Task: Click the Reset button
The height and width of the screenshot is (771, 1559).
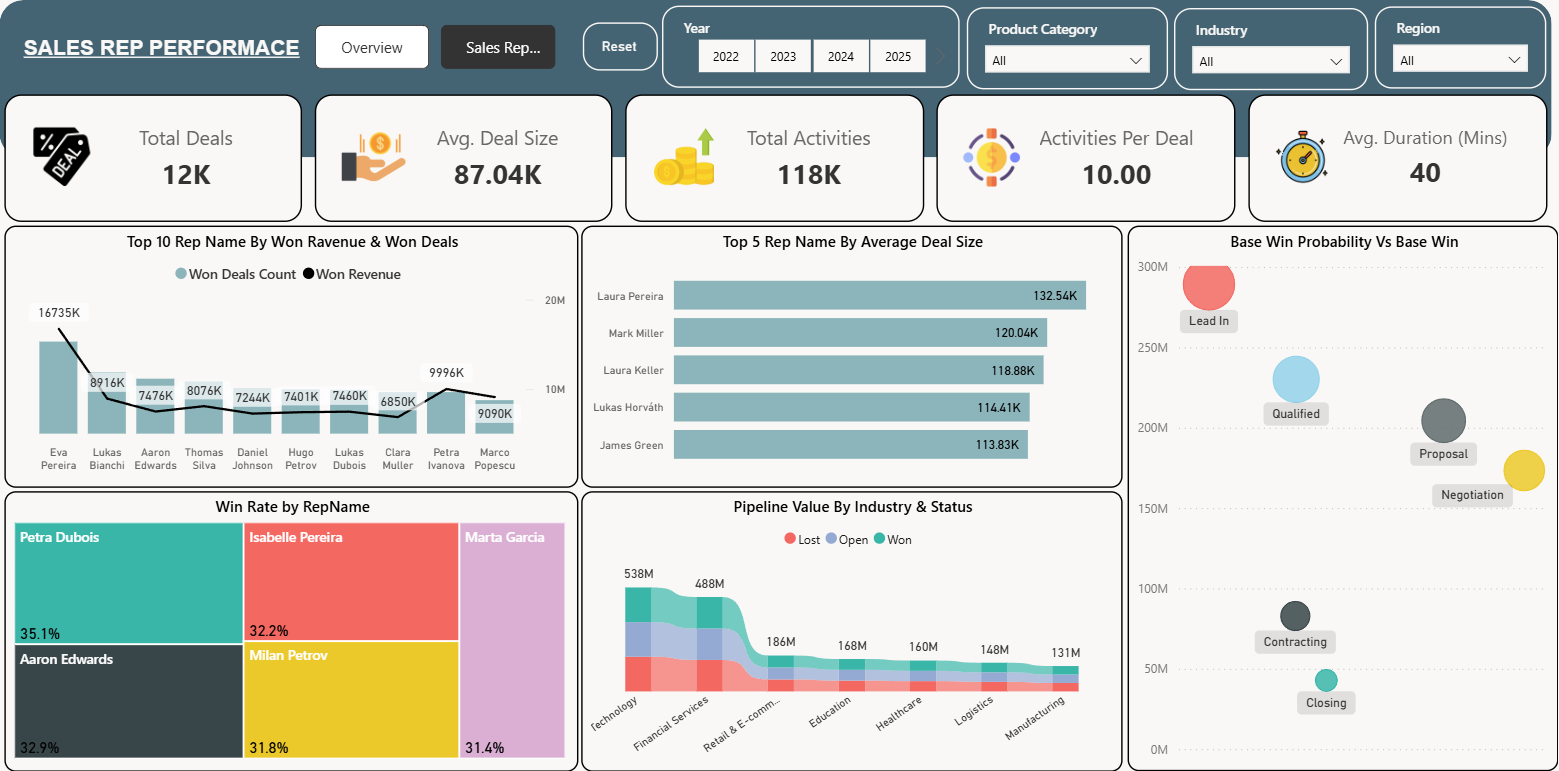Action: pyautogui.click(x=620, y=47)
